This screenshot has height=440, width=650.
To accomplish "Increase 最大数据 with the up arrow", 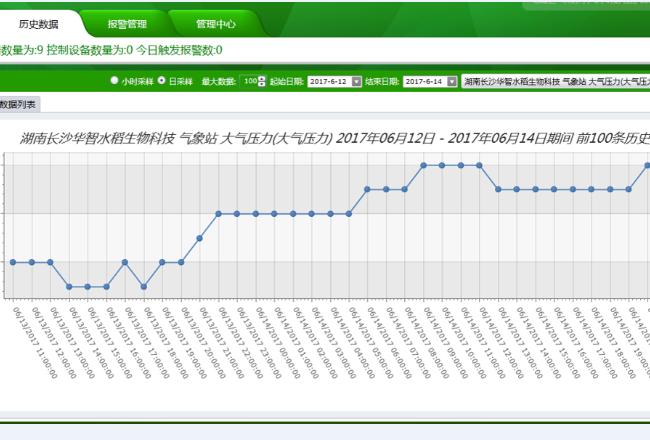I will pos(261,78).
